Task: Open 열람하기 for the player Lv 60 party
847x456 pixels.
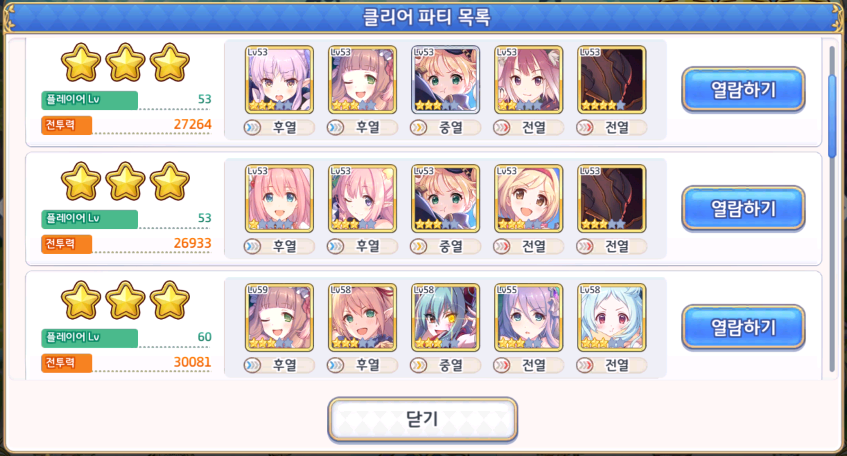Action: pyautogui.click(x=743, y=327)
